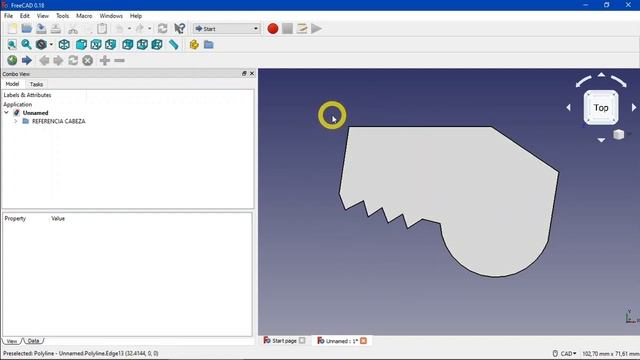Select the Data property tab
The image size is (640, 360).
[x=33, y=341]
